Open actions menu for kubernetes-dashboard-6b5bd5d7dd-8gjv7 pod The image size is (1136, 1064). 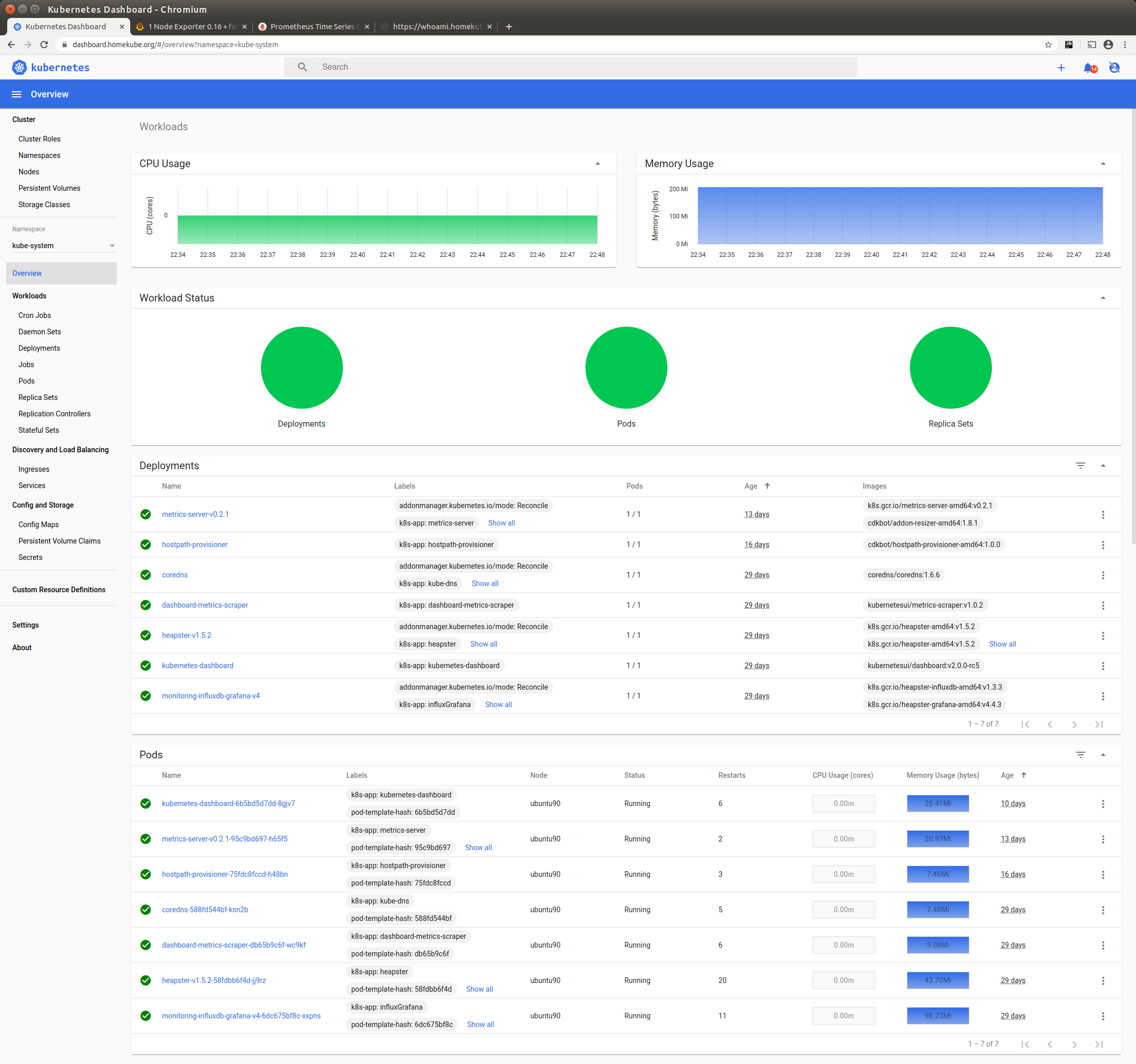(1103, 804)
